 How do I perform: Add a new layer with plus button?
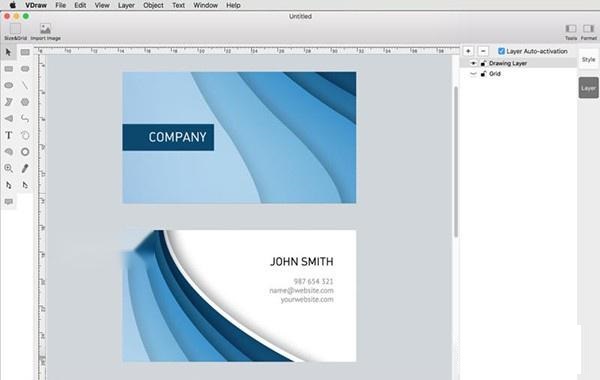[468, 51]
